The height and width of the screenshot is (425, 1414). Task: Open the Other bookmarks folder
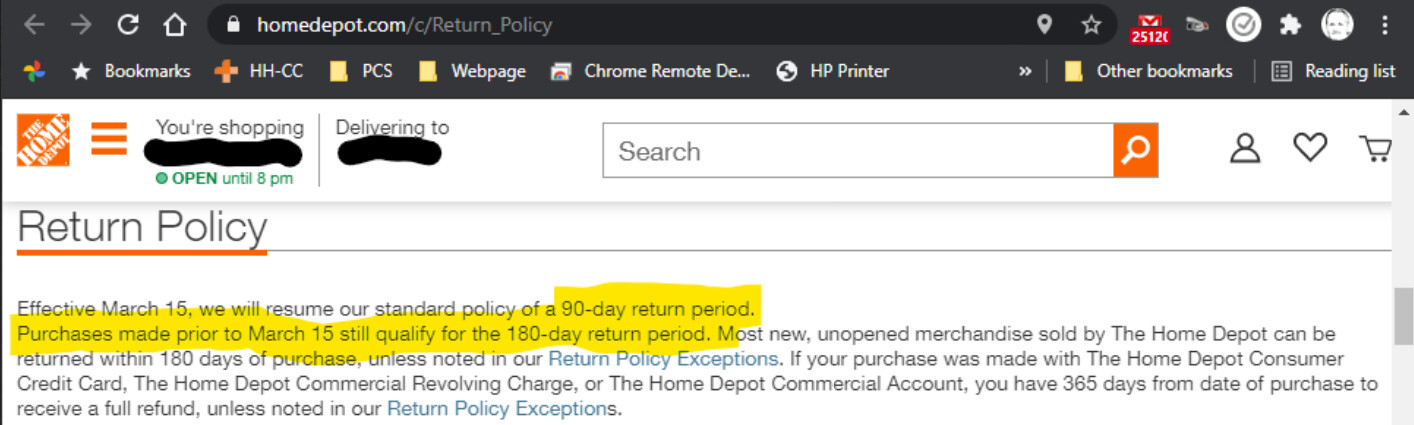[1149, 71]
